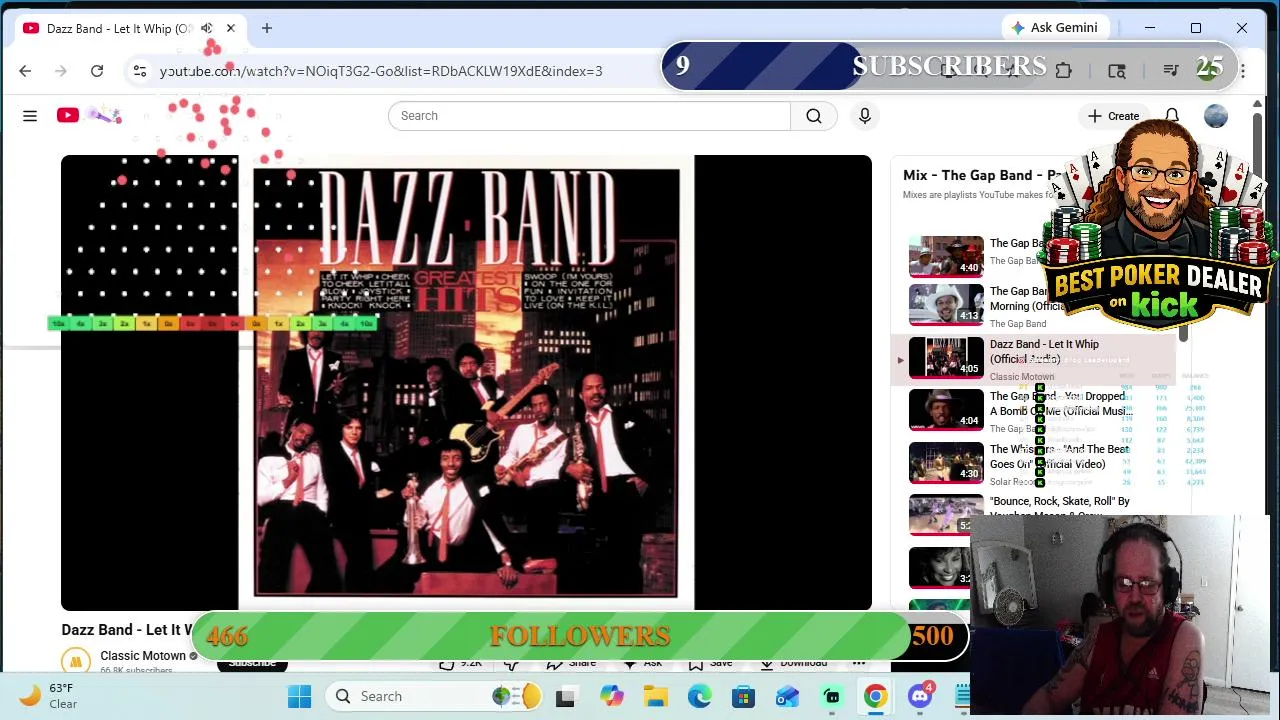The width and height of the screenshot is (1280, 720).
Task: Click the Save button below the video
Action: coord(711,663)
